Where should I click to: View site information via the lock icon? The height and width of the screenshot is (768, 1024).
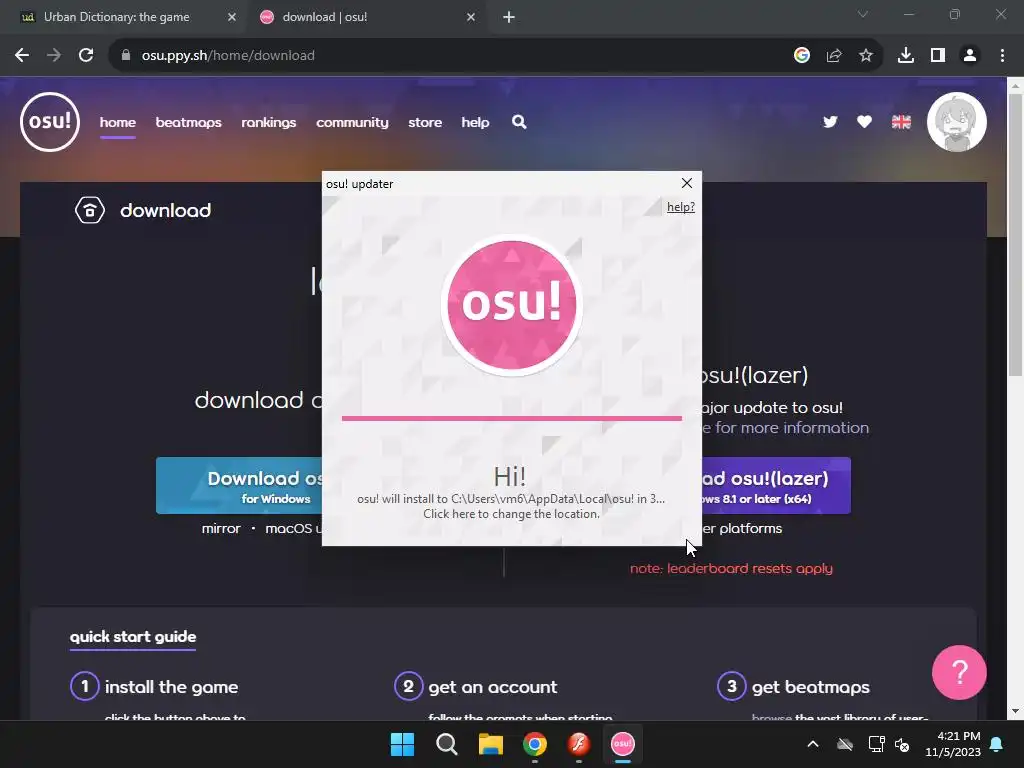[x=126, y=56]
